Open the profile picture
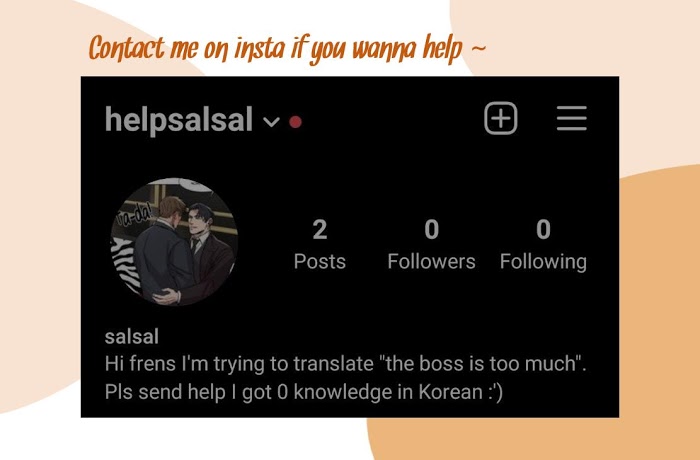This screenshot has height=460, width=700. pyautogui.click(x=174, y=242)
